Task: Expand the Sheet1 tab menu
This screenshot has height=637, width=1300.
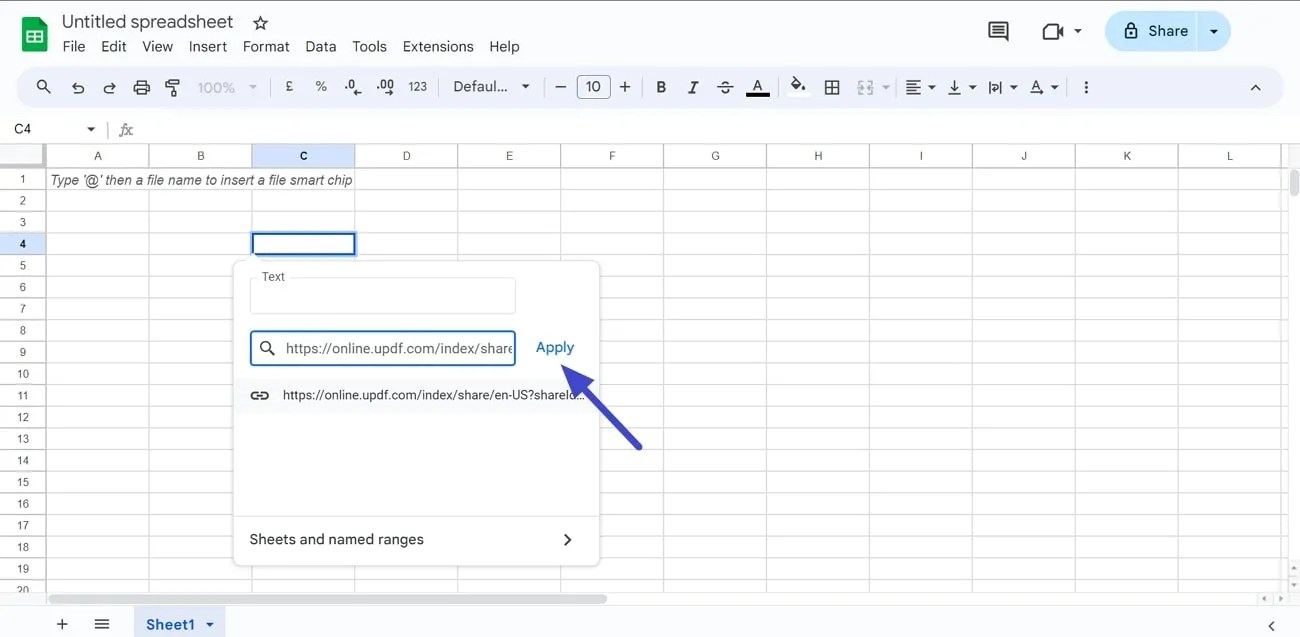Action: [210, 623]
